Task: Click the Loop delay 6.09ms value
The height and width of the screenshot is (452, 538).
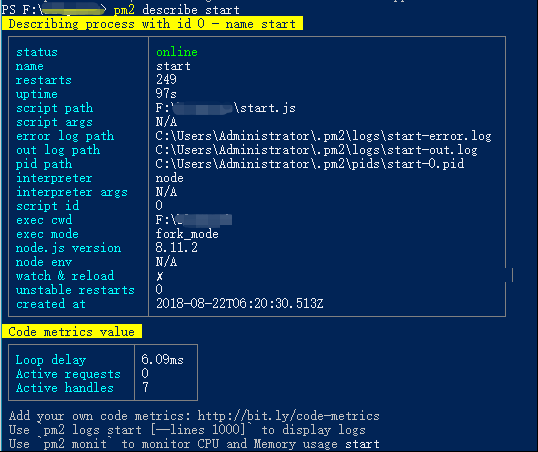Action: tap(162, 360)
